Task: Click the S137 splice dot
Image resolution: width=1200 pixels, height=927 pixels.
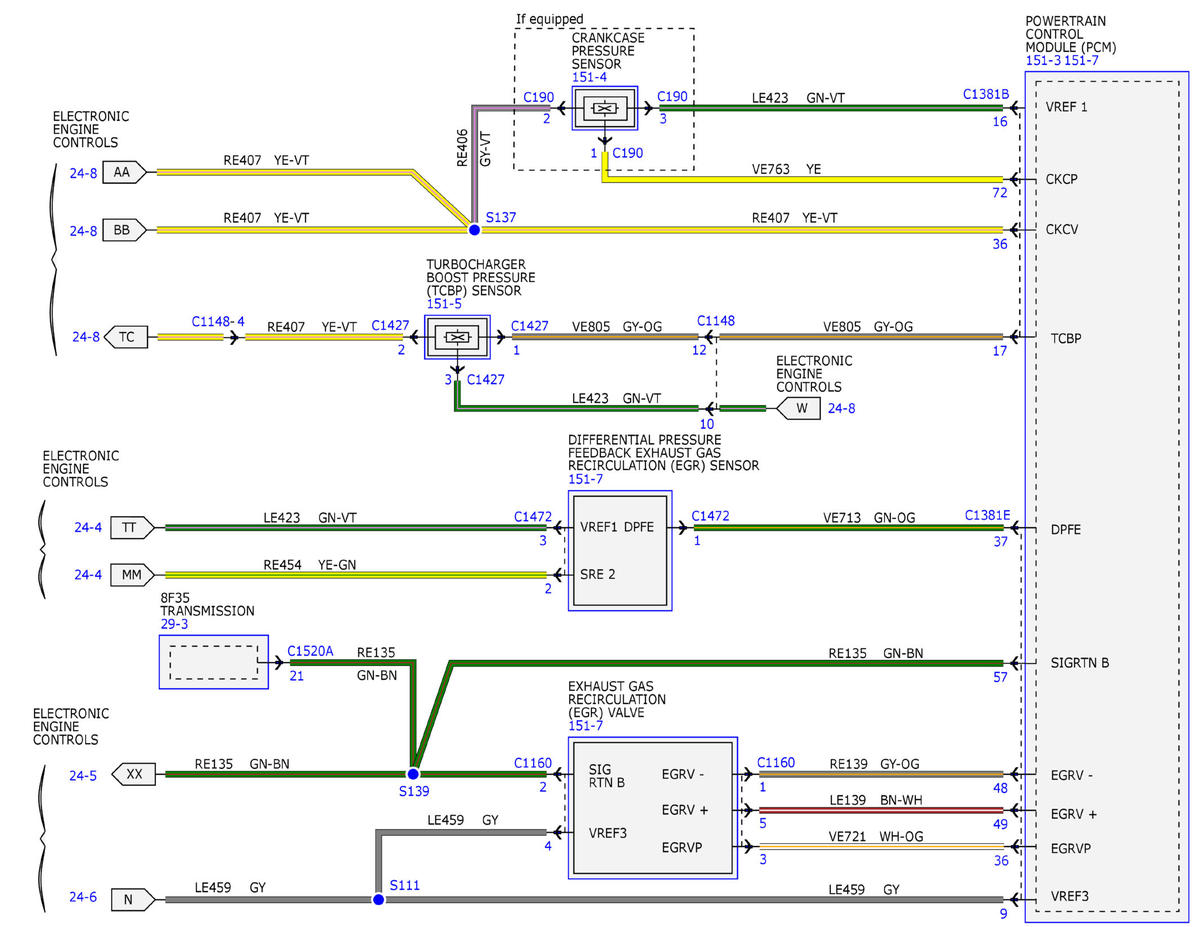Action: coord(474,230)
